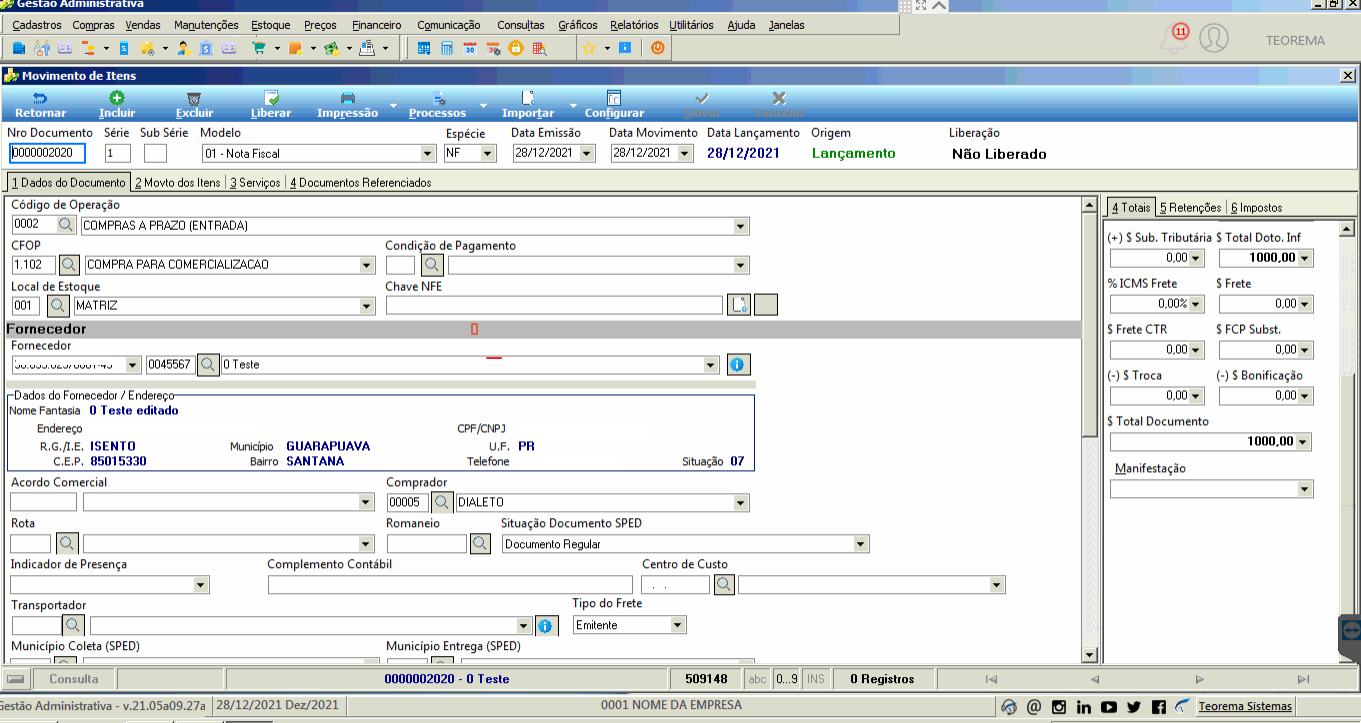Screen dimensions: 1361x723
Task: Open the Financeiro menu
Action: (377, 25)
